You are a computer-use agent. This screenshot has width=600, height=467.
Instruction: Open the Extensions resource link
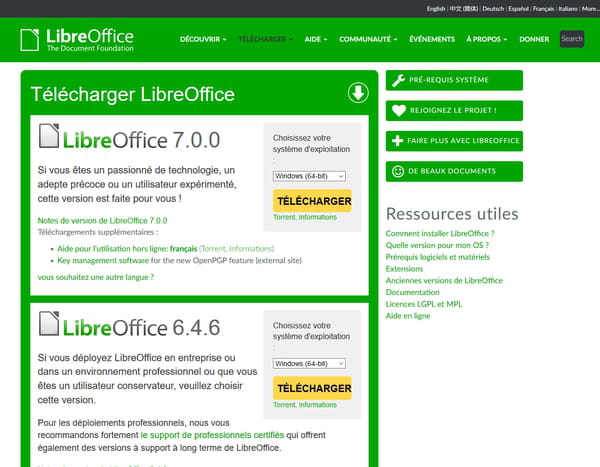[404, 269]
